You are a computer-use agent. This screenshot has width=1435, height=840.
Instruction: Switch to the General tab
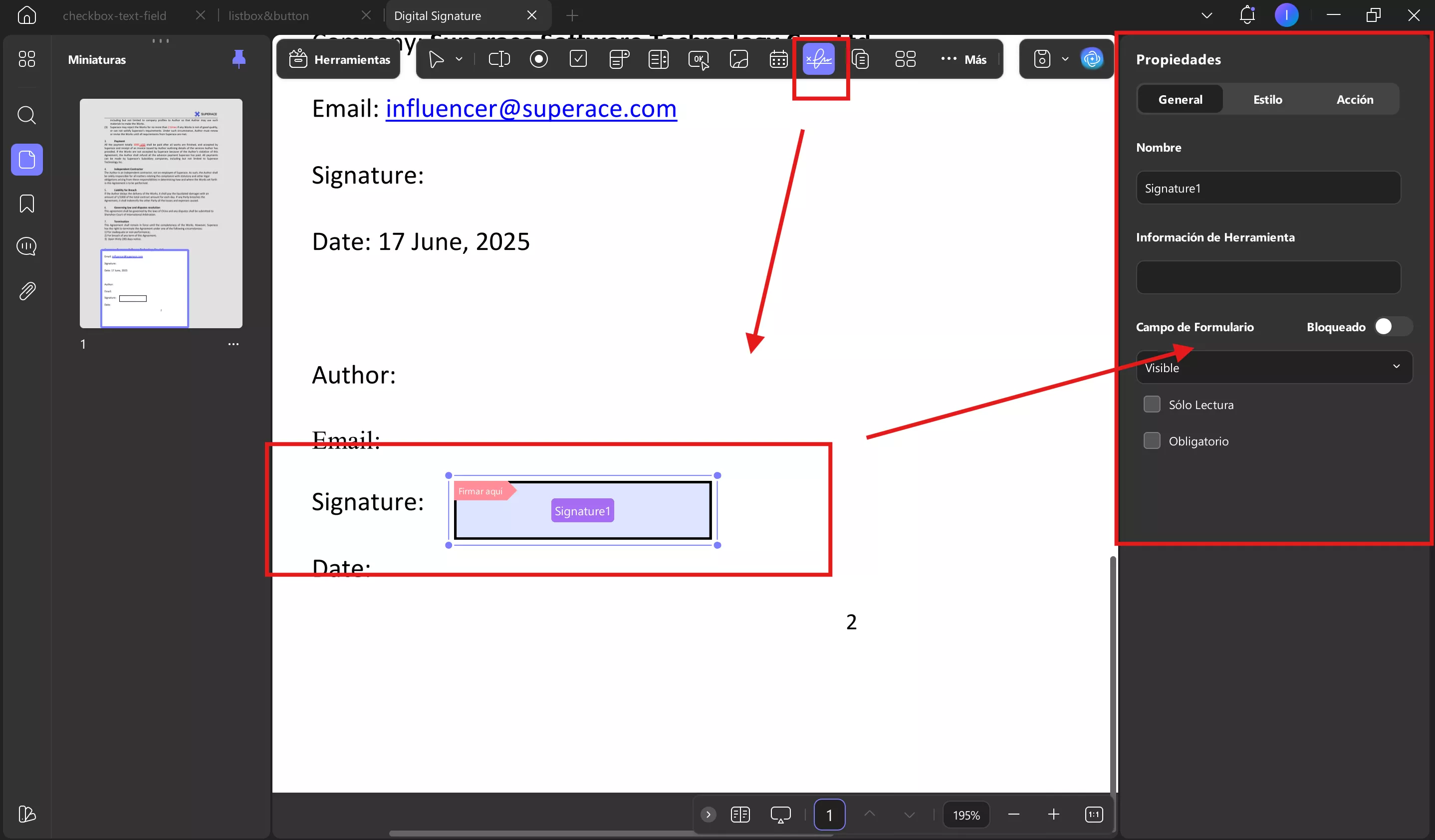click(1180, 100)
